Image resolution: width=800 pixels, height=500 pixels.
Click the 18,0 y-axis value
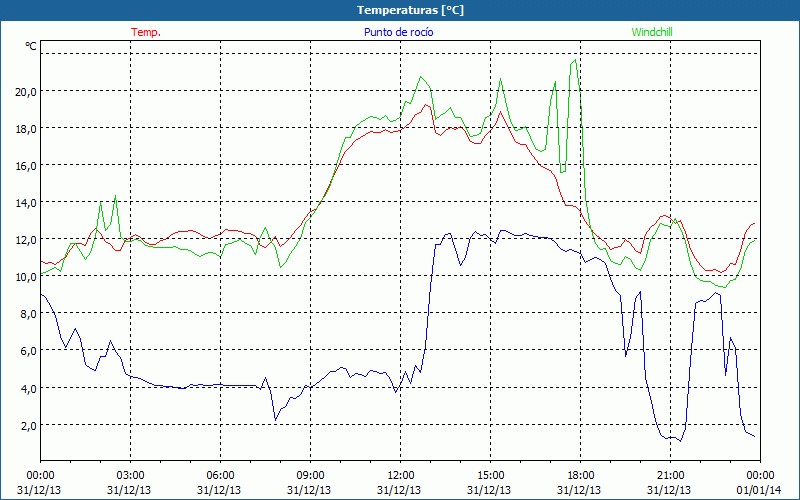pyautogui.click(x=26, y=129)
